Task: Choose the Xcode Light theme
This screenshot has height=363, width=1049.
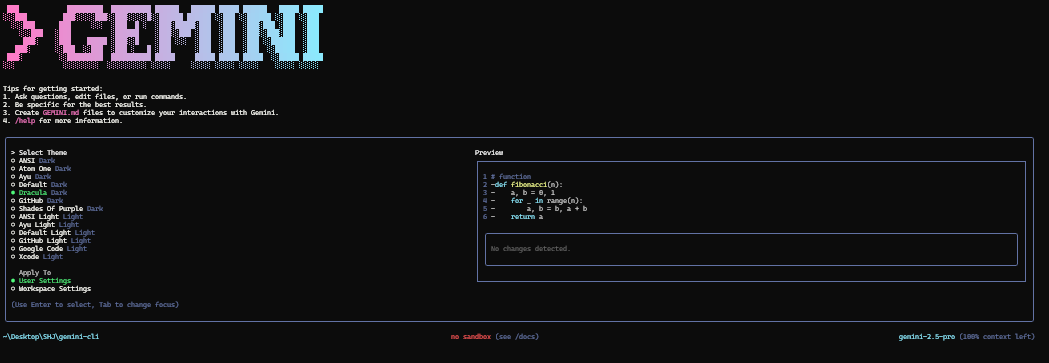Action: pyautogui.click(x=37, y=257)
